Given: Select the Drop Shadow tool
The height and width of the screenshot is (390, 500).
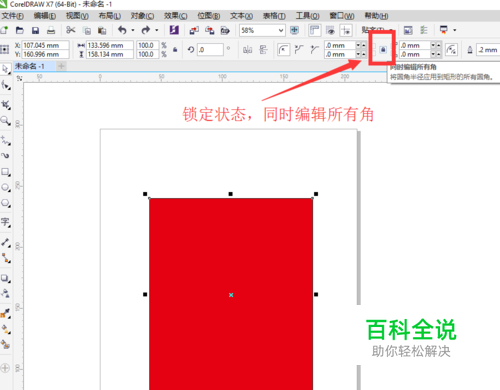Looking at the screenshot, I should point(6,278).
